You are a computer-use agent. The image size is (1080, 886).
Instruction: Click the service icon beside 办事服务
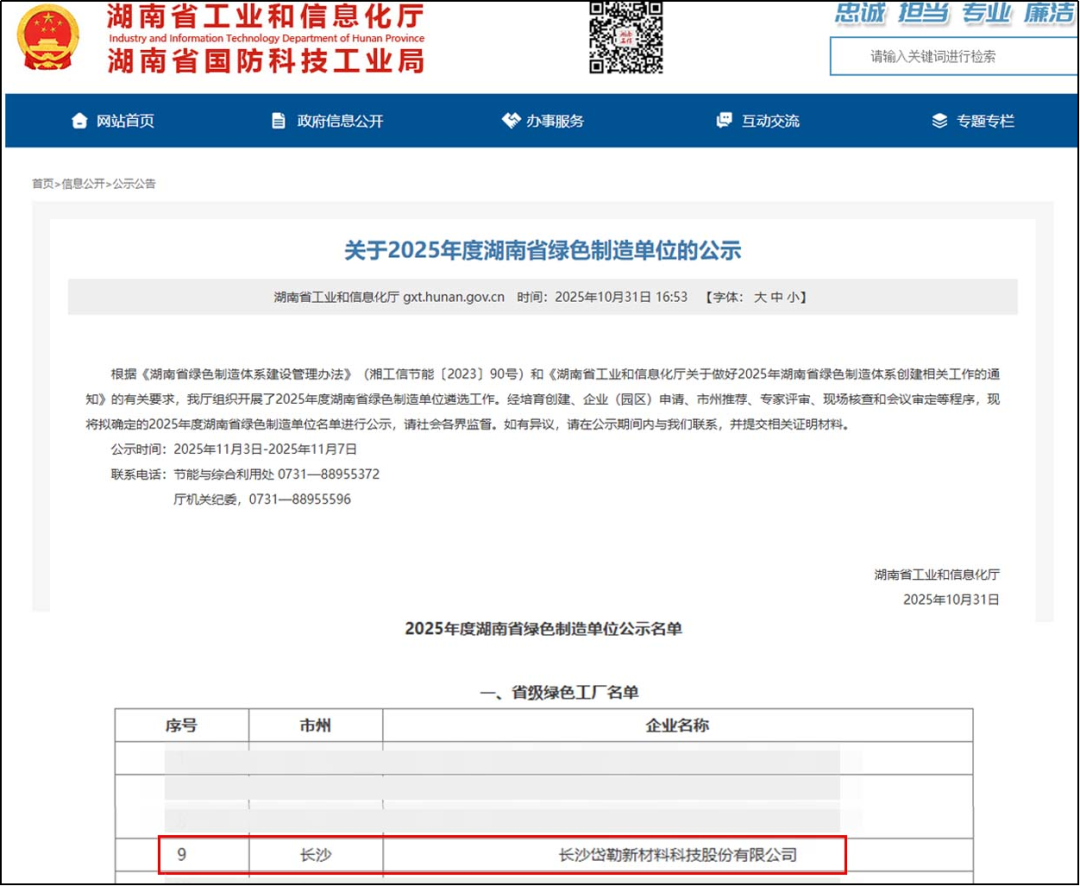tap(509, 120)
